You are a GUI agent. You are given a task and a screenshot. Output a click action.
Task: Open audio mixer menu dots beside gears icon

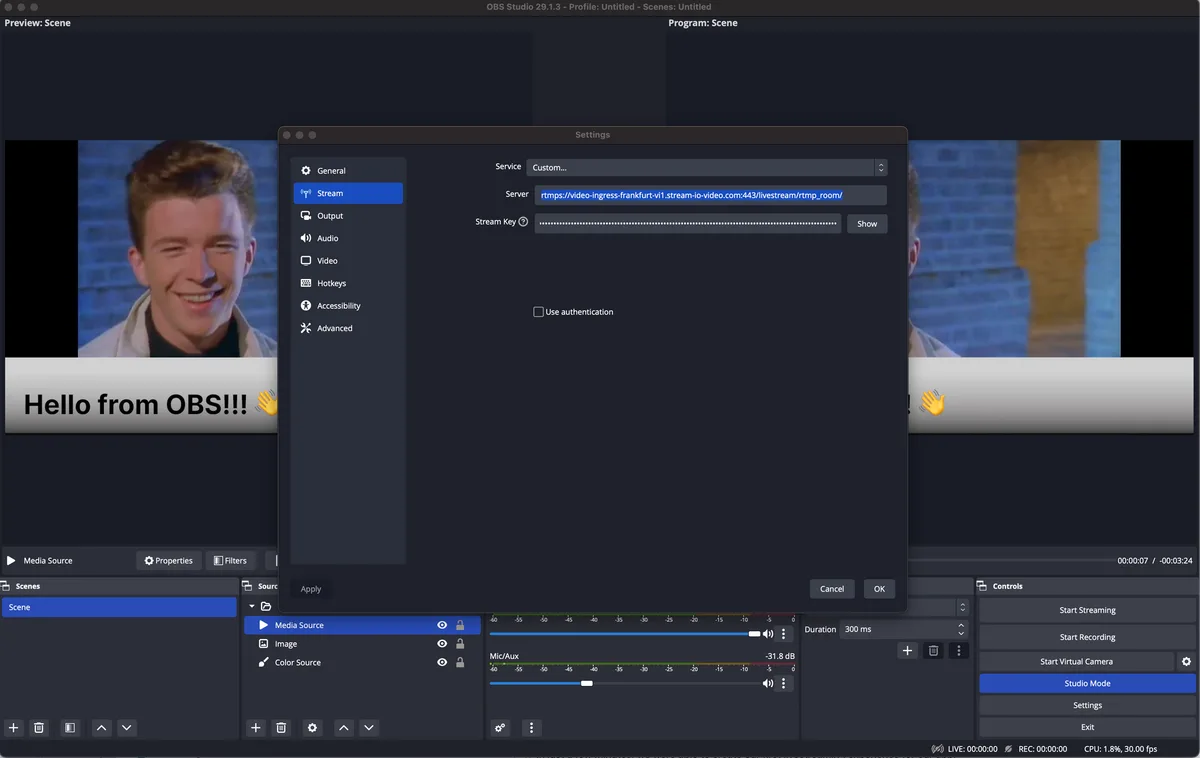point(532,728)
